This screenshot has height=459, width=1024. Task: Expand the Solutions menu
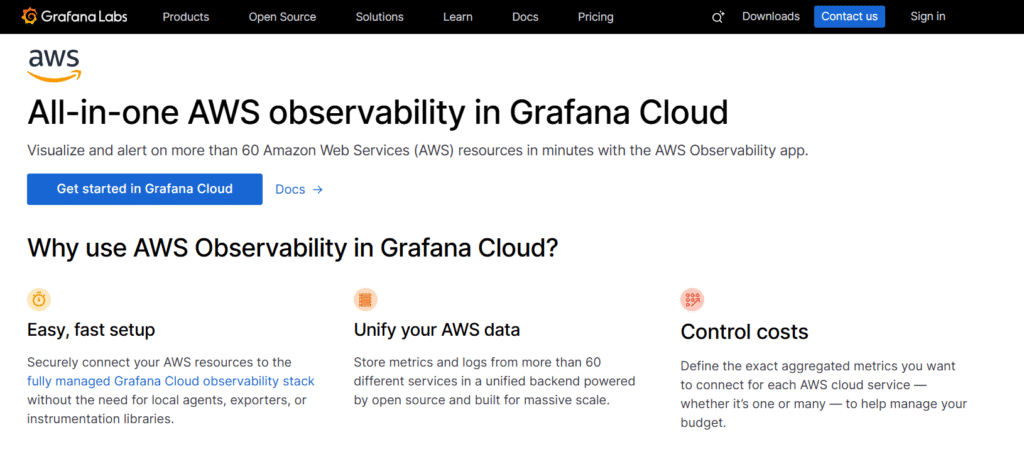pos(379,17)
